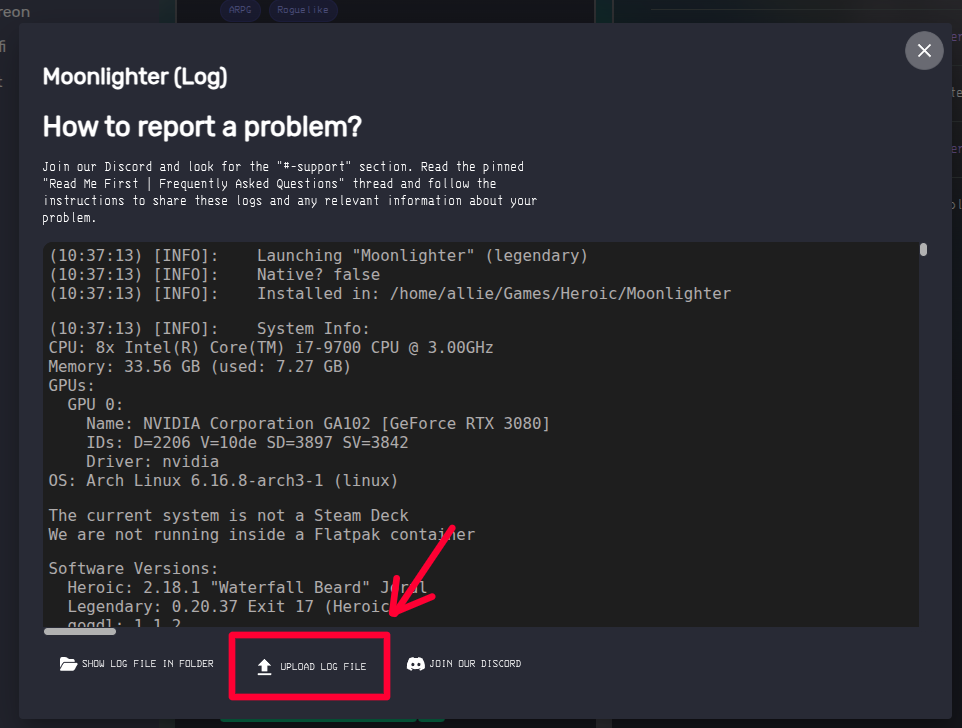Viewport: 962px width, 728px height.
Task: Click the Discord instructions paragraph
Action: [x=290, y=192]
